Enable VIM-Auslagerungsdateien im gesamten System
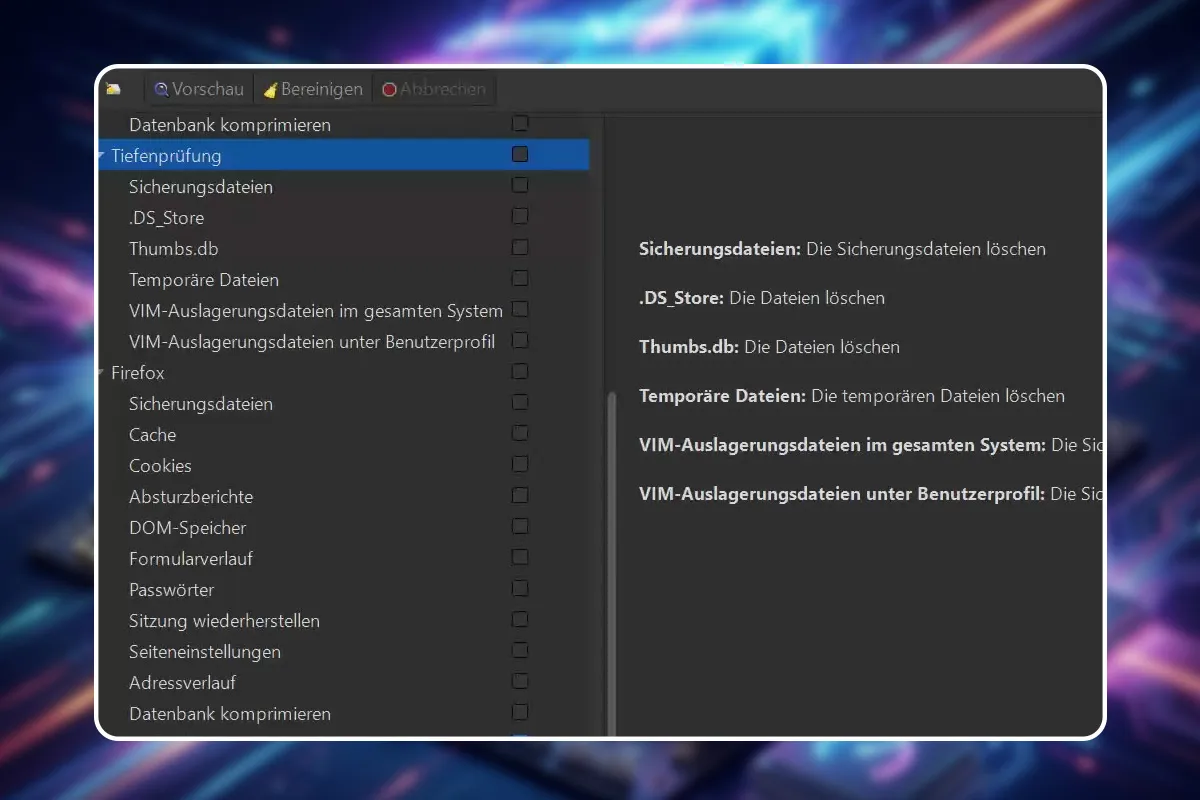1200x800 pixels. click(x=519, y=309)
